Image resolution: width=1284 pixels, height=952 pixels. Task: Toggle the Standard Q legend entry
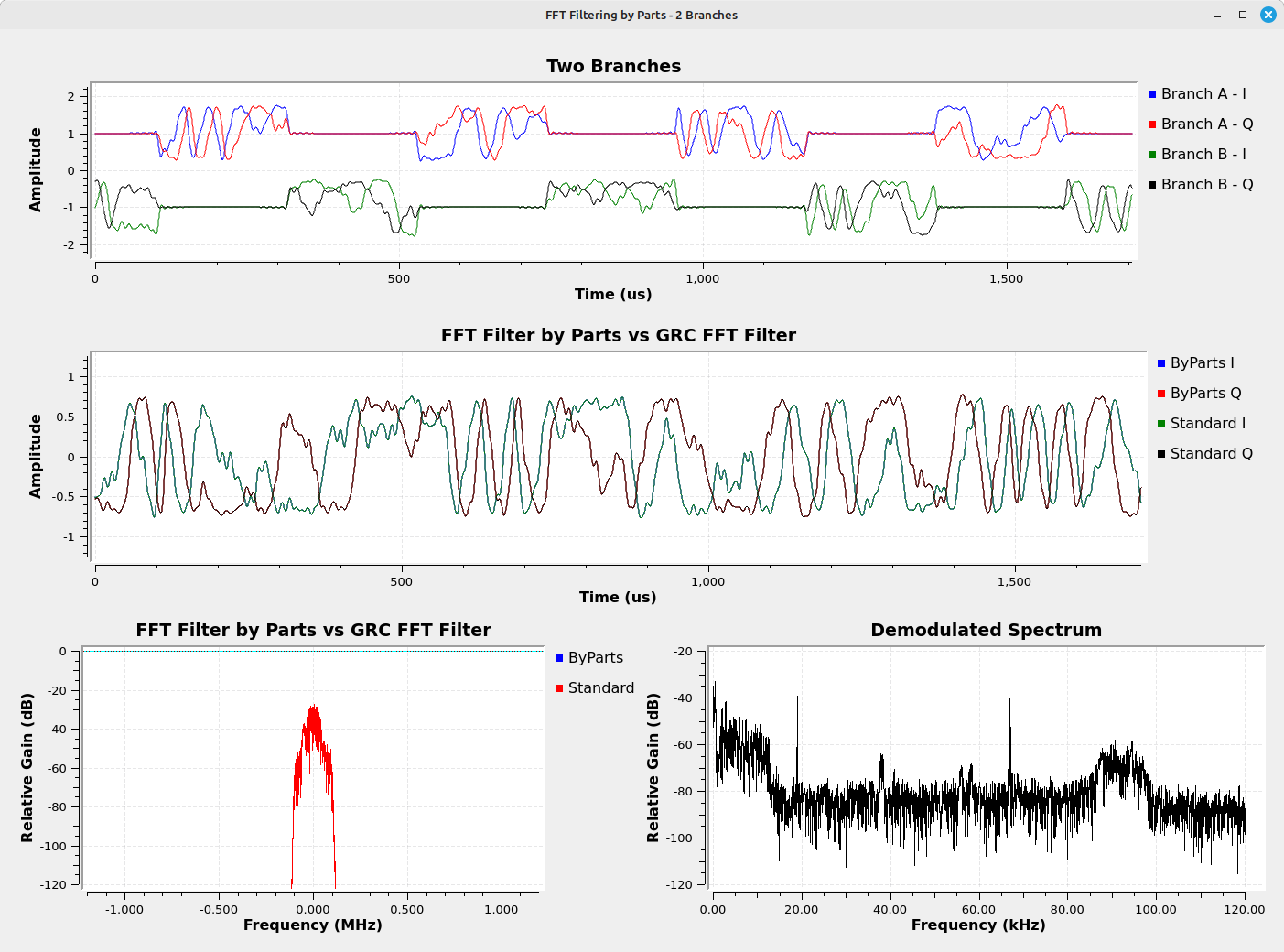[x=1210, y=454]
